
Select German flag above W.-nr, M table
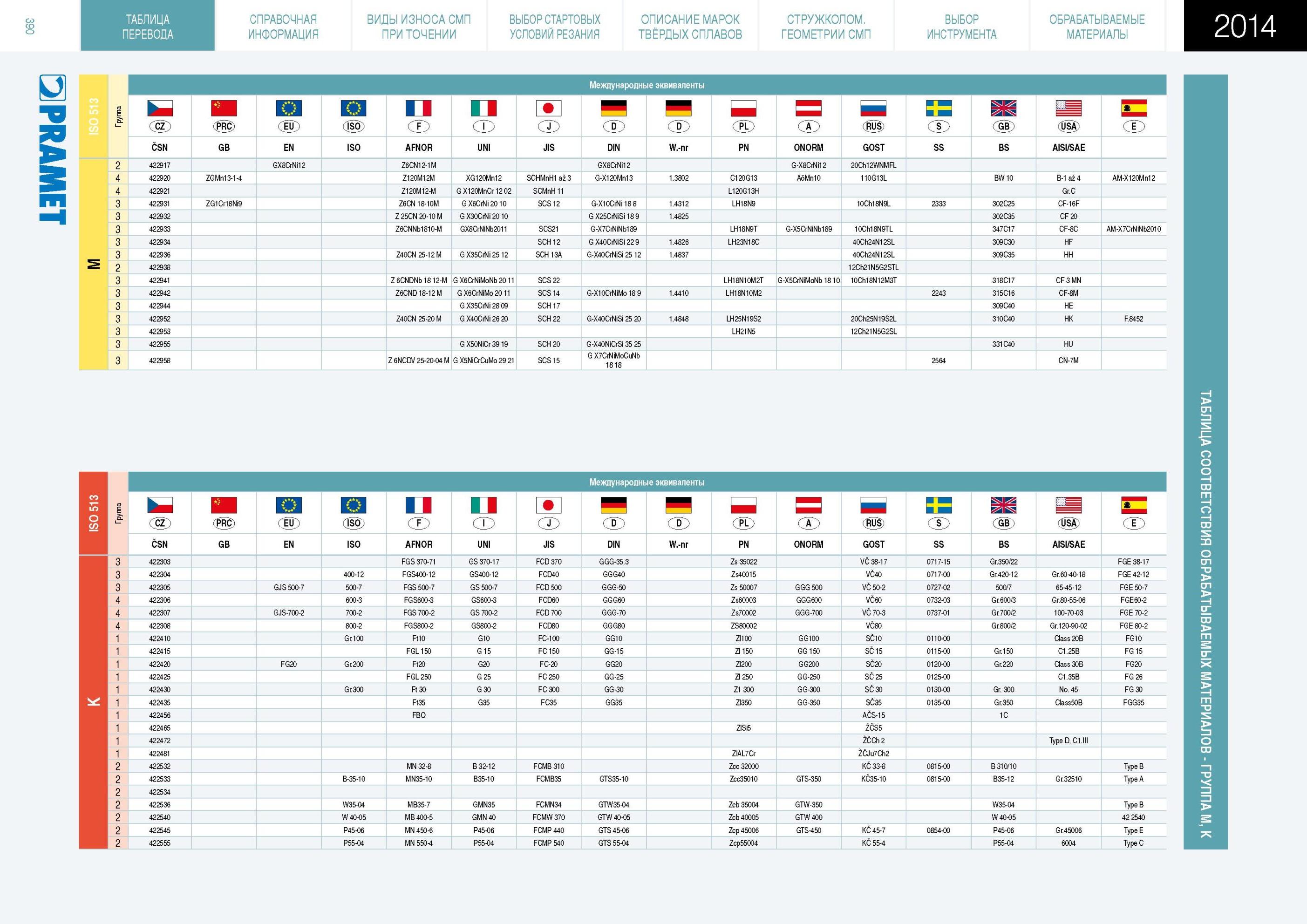point(679,108)
